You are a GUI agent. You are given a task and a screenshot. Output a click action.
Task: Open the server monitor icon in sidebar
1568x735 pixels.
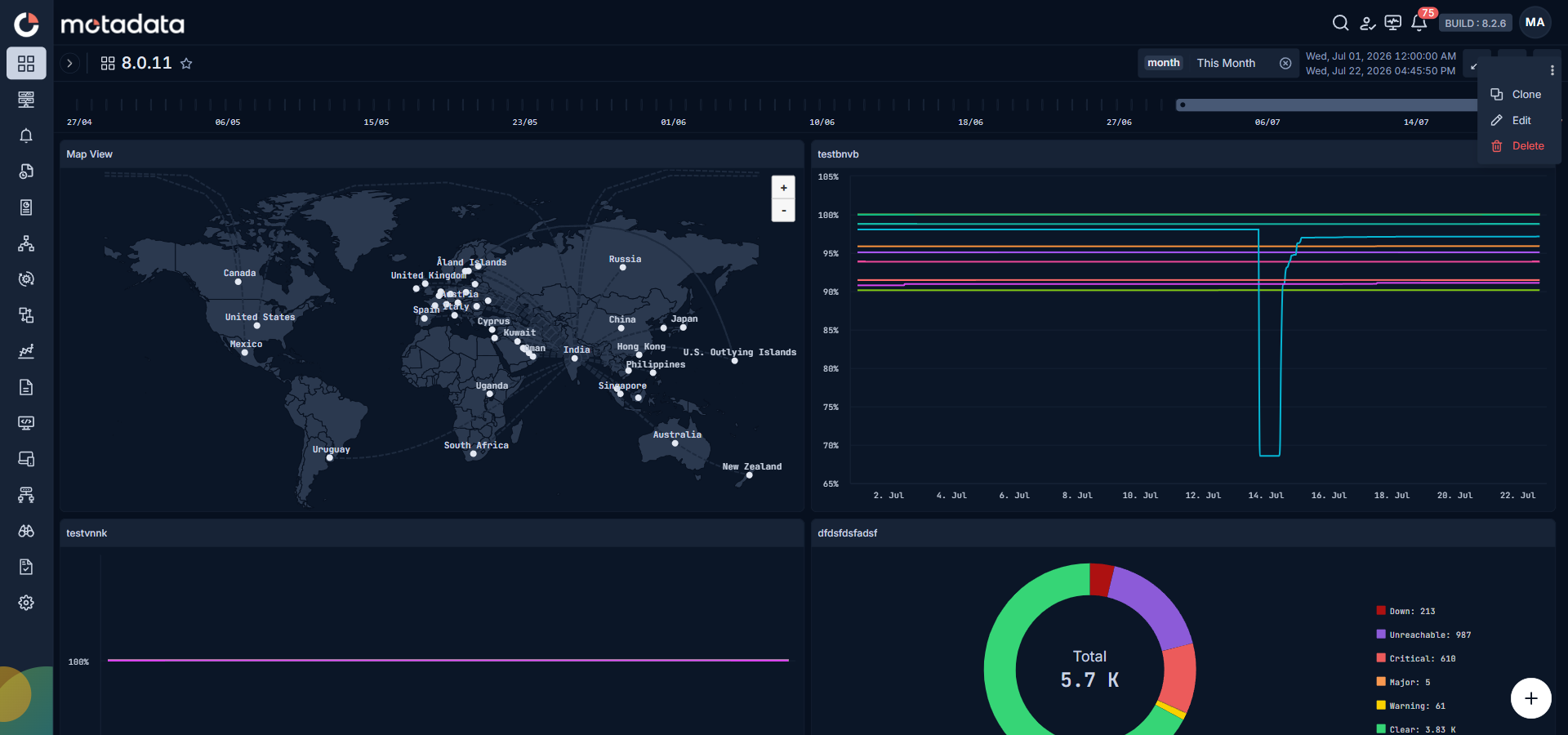click(x=26, y=100)
